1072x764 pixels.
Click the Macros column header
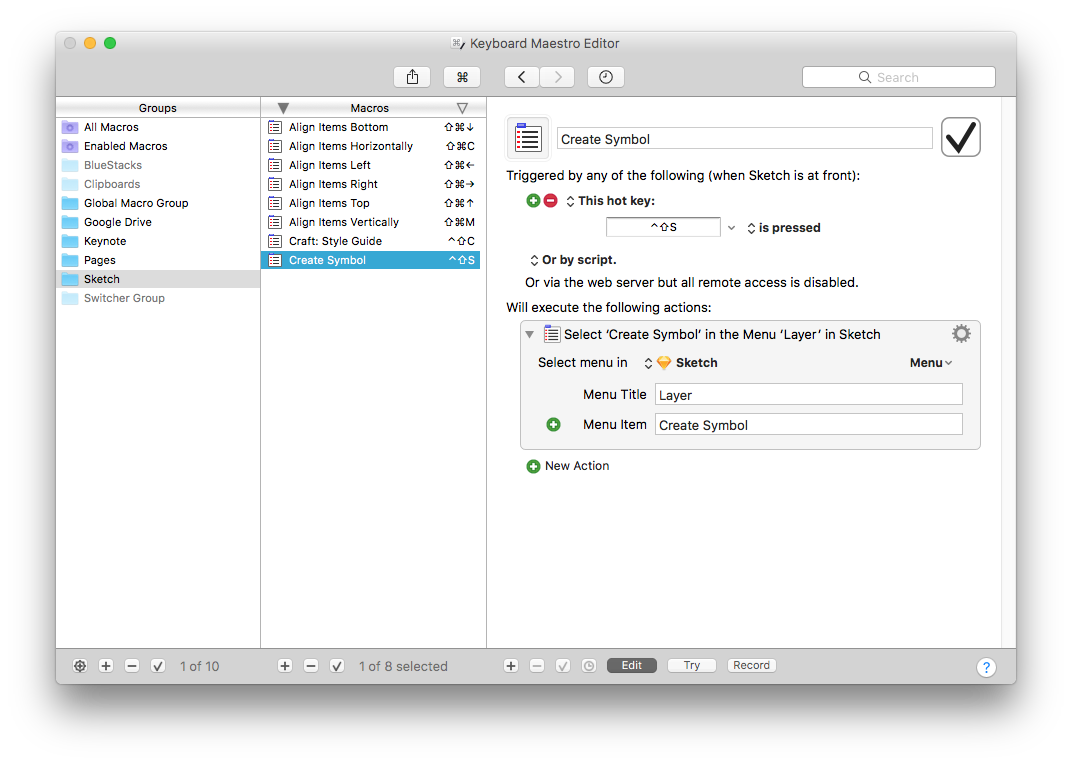370,108
